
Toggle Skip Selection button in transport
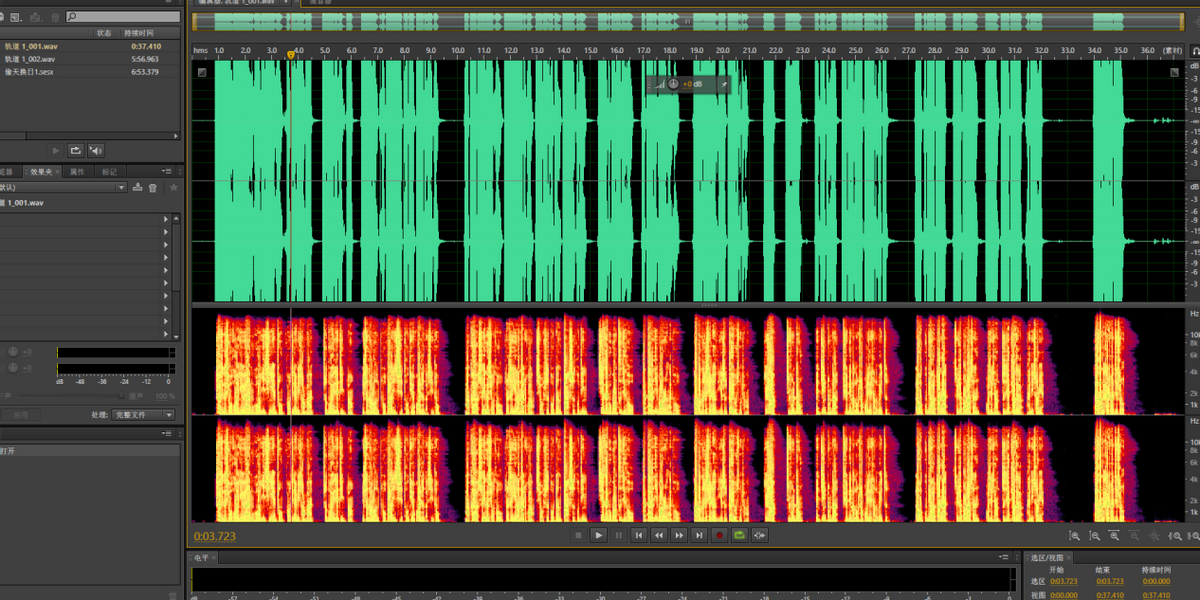(x=759, y=535)
